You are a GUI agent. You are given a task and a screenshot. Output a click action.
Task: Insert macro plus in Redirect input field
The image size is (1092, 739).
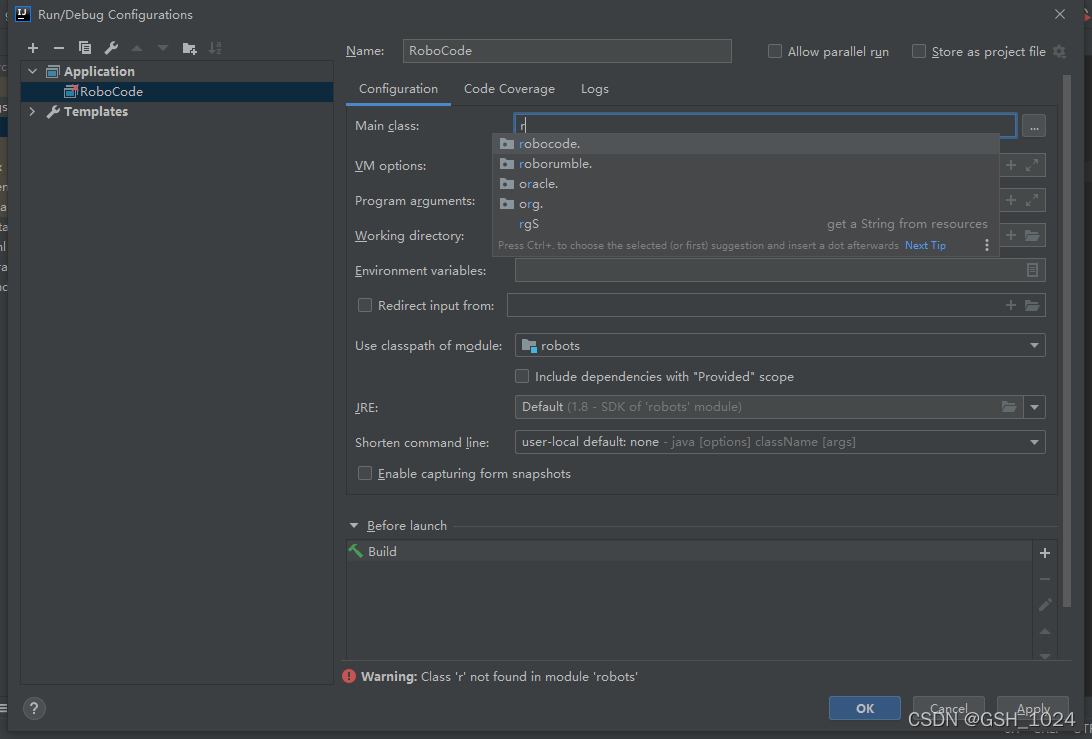1011,305
